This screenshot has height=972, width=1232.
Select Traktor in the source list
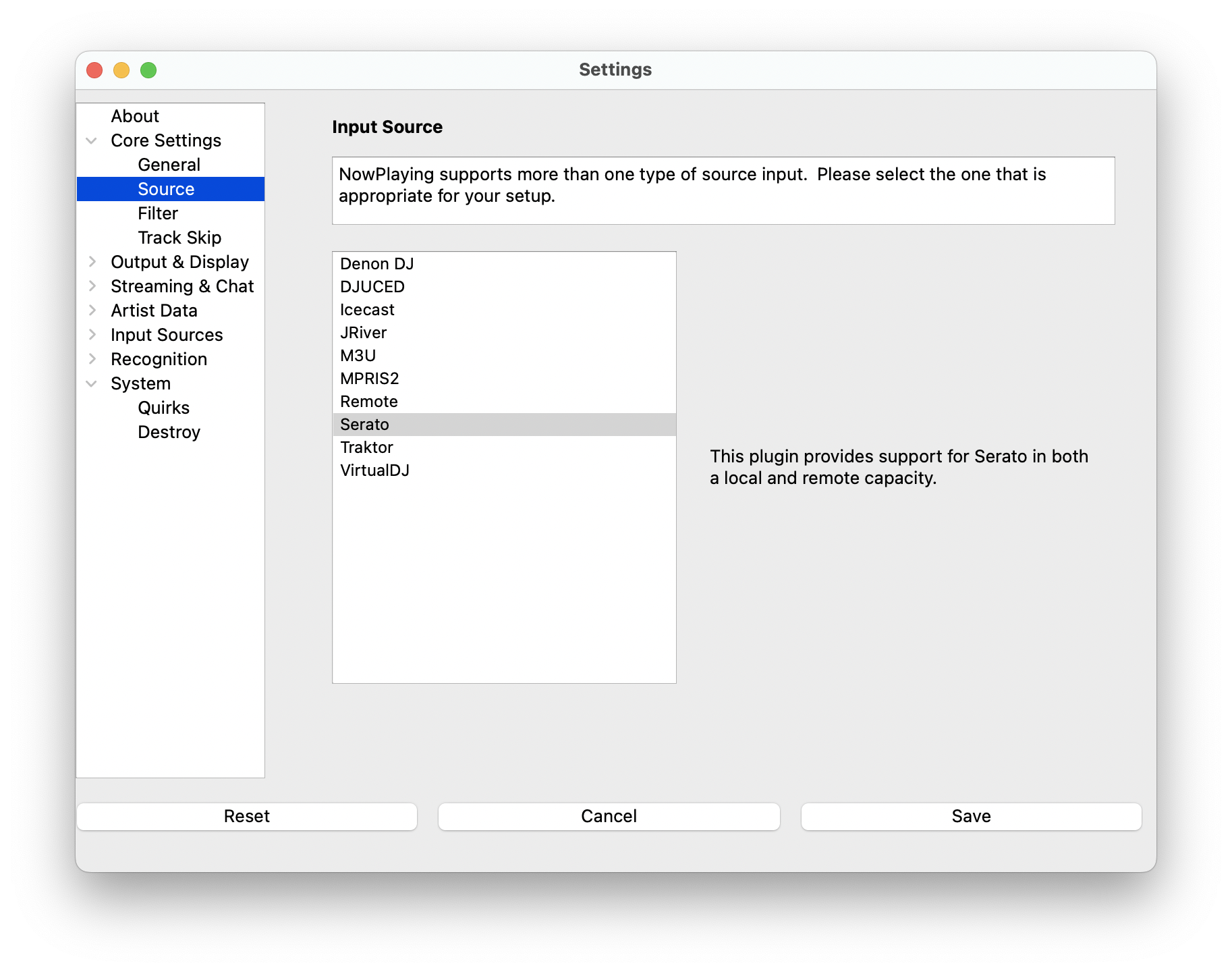pyautogui.click(x=366, y=448)
